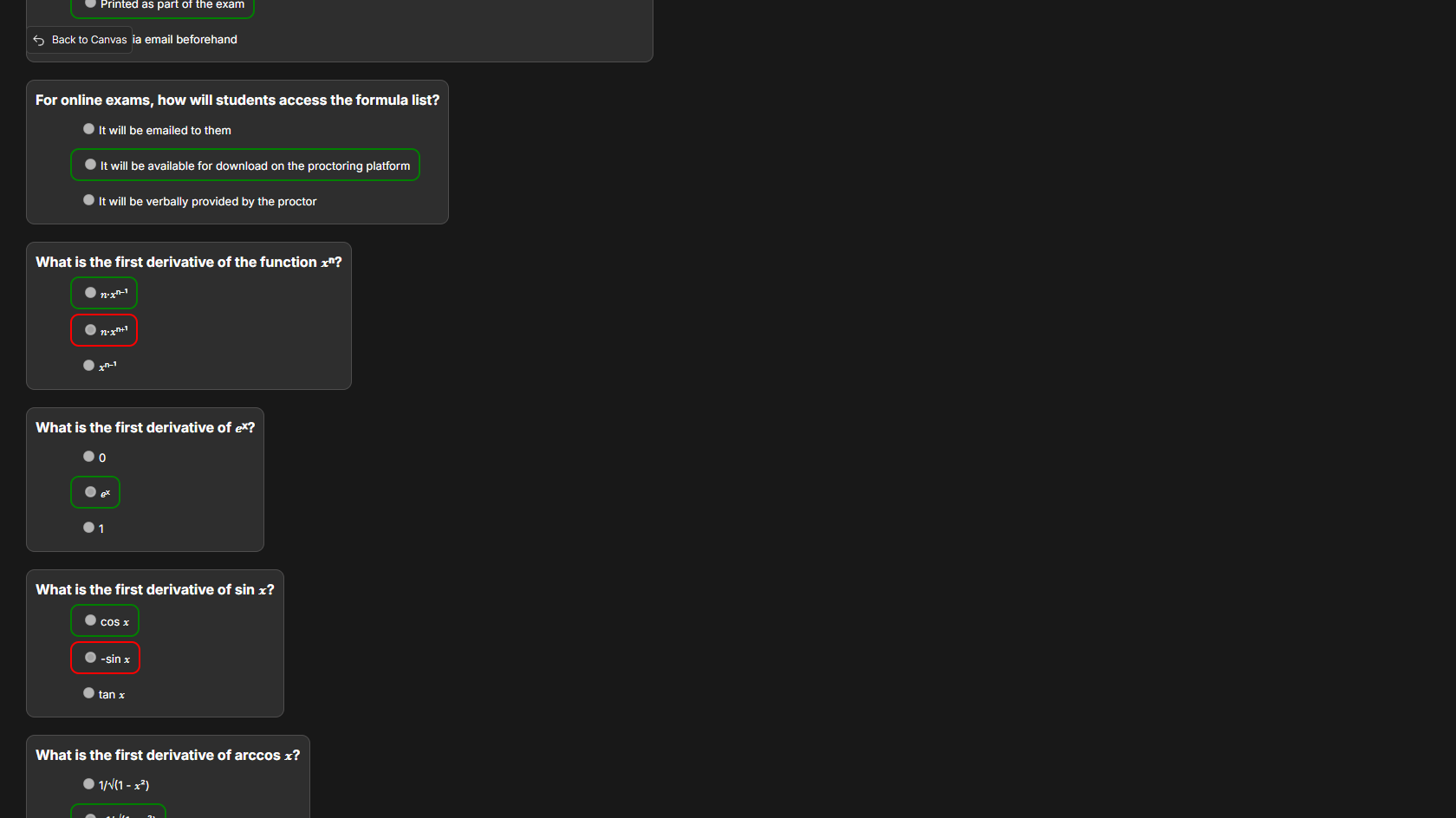This screenshot has height=818, width=1456.
Task: Select 'Printed as part of the exam'
Action: [91, 4]
